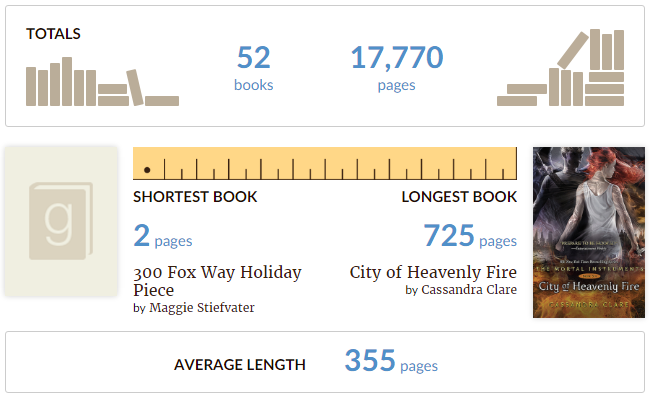
Task: Click the SHORTEST BOOK heading
Action: pyautogui.click(x=195, y=197)
